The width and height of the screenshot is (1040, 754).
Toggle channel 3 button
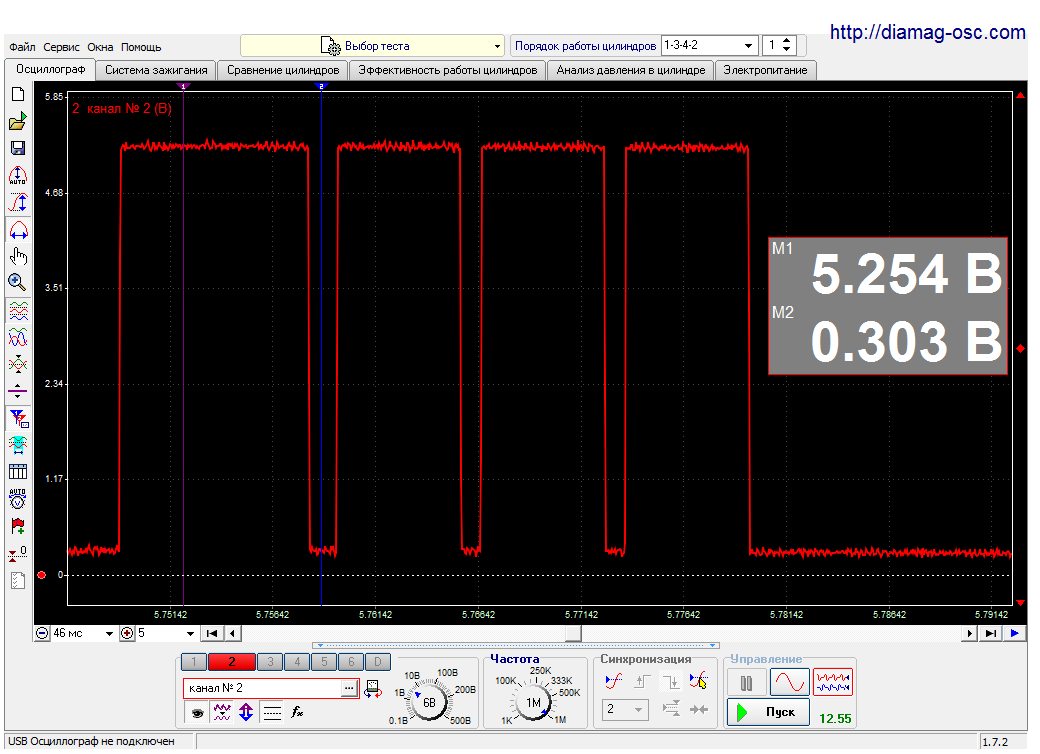click(x=270, y=661)
